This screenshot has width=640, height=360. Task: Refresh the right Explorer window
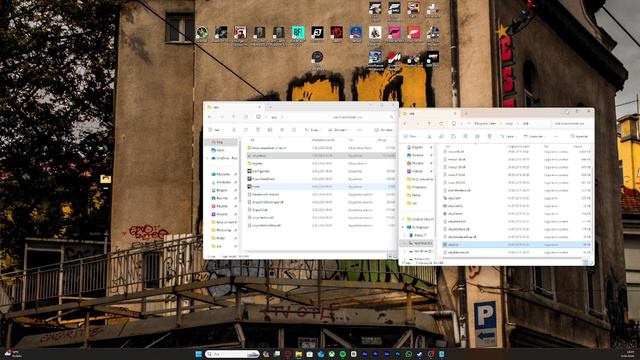441,123
